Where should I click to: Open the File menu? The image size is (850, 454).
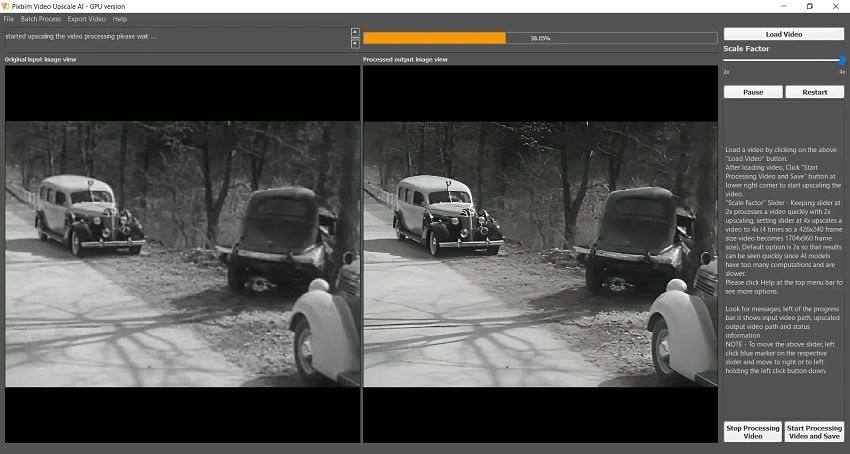click(8, 19)
